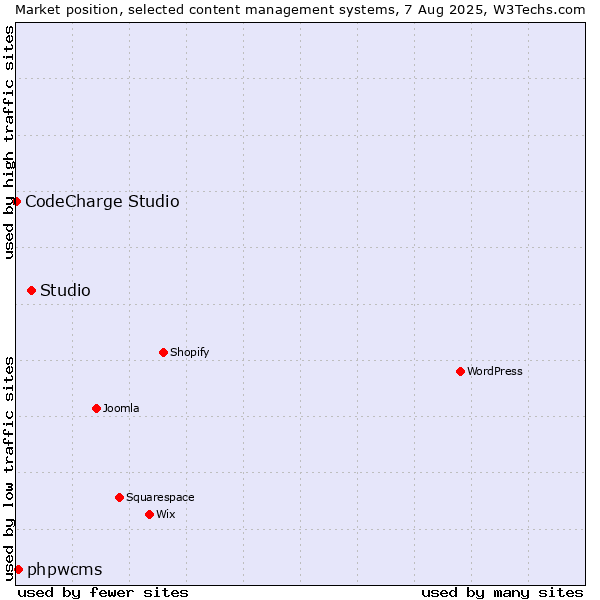Viewport: 600px width, 600px height.
Task: Click the CodeCharge Studio red data point
Action: tap(16, 201)
